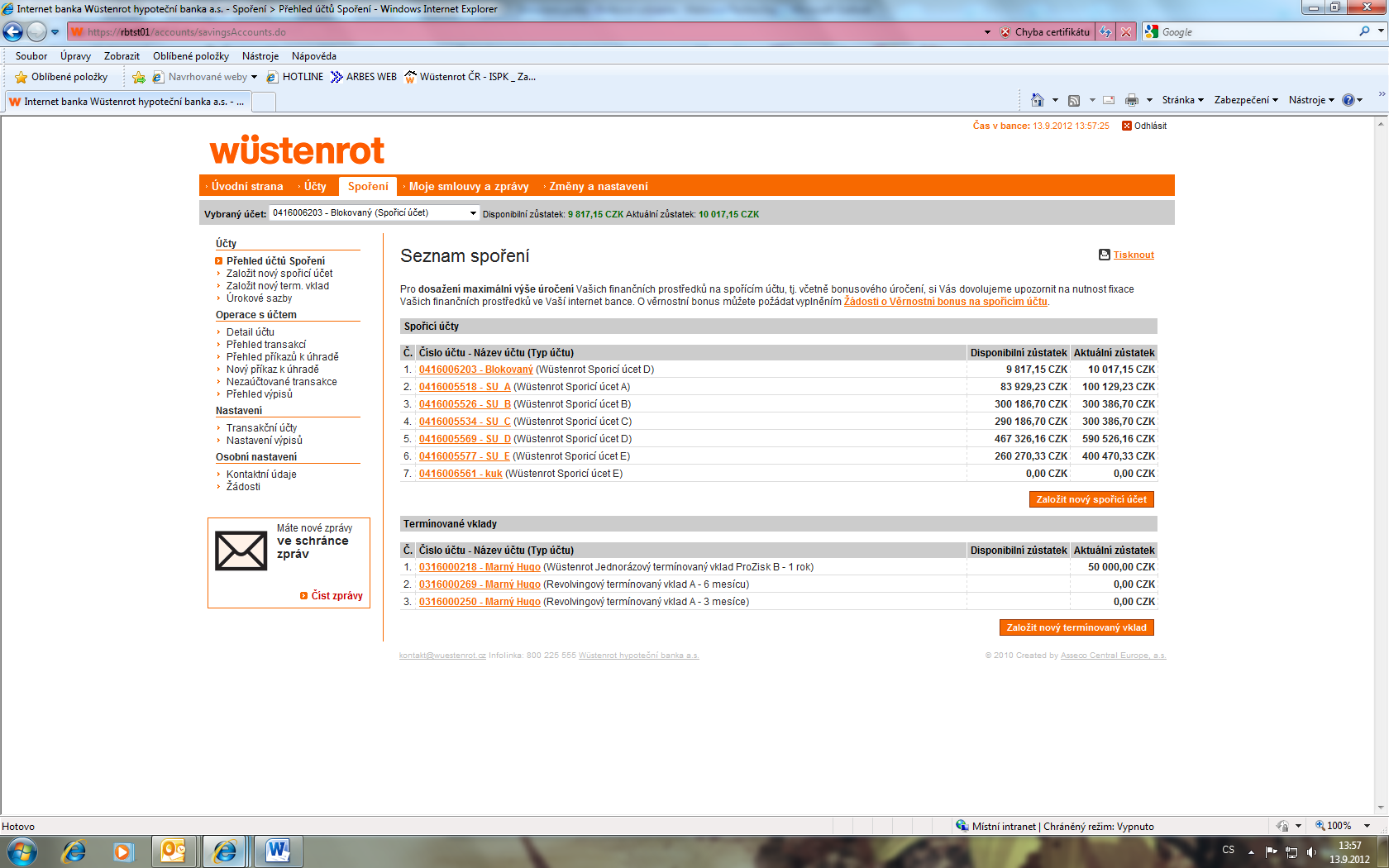Click the Read mail icon in toolbar
Screen dimensions: 1389x868
pyautogui.click(x=1109, y=100)
